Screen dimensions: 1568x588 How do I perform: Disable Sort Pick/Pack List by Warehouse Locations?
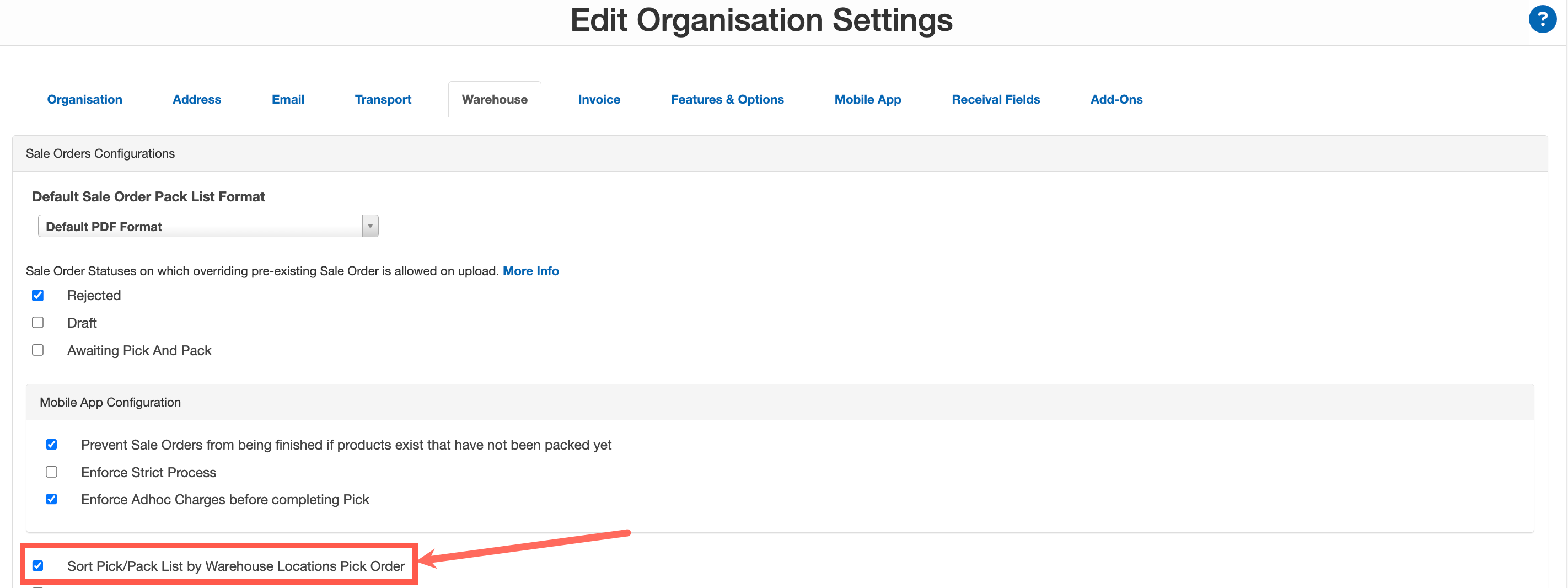tap(39, 566)
